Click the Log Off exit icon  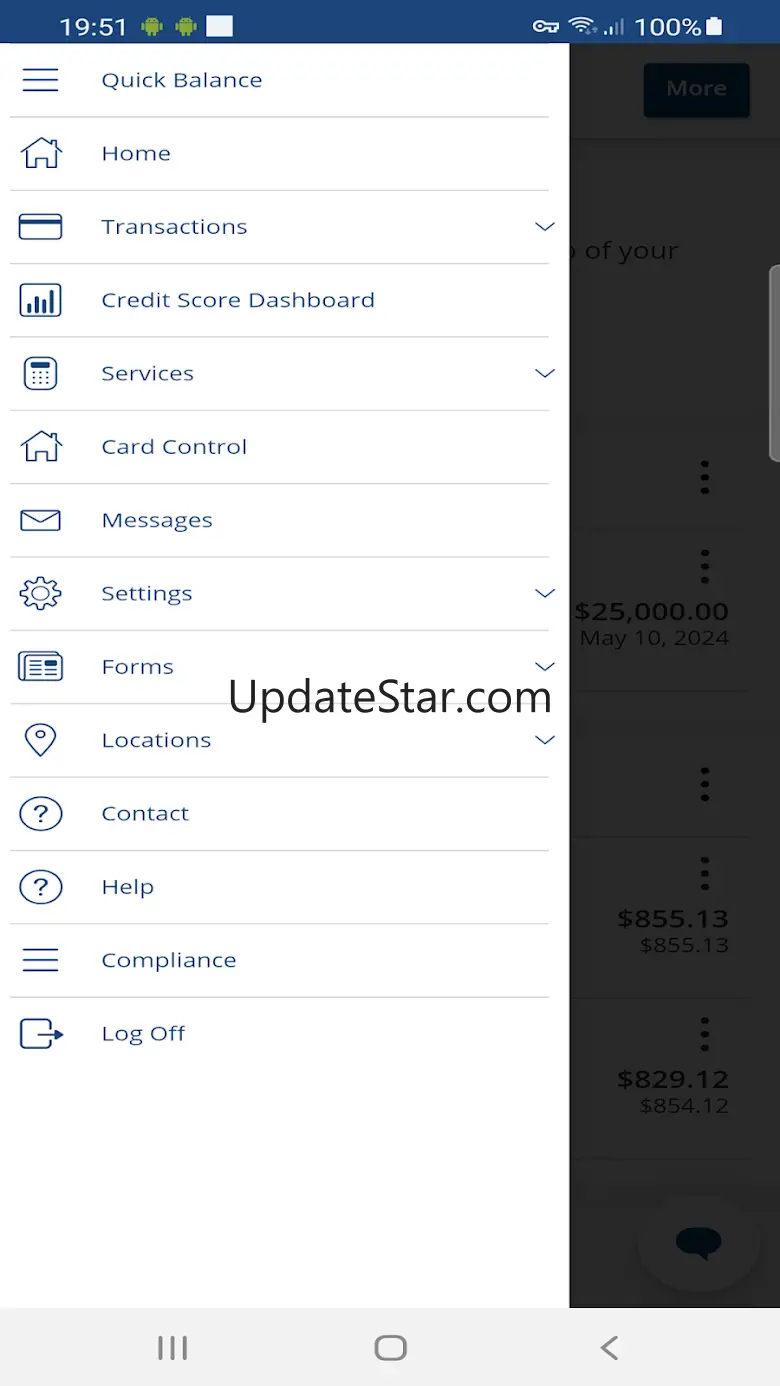pos(41,1033)
